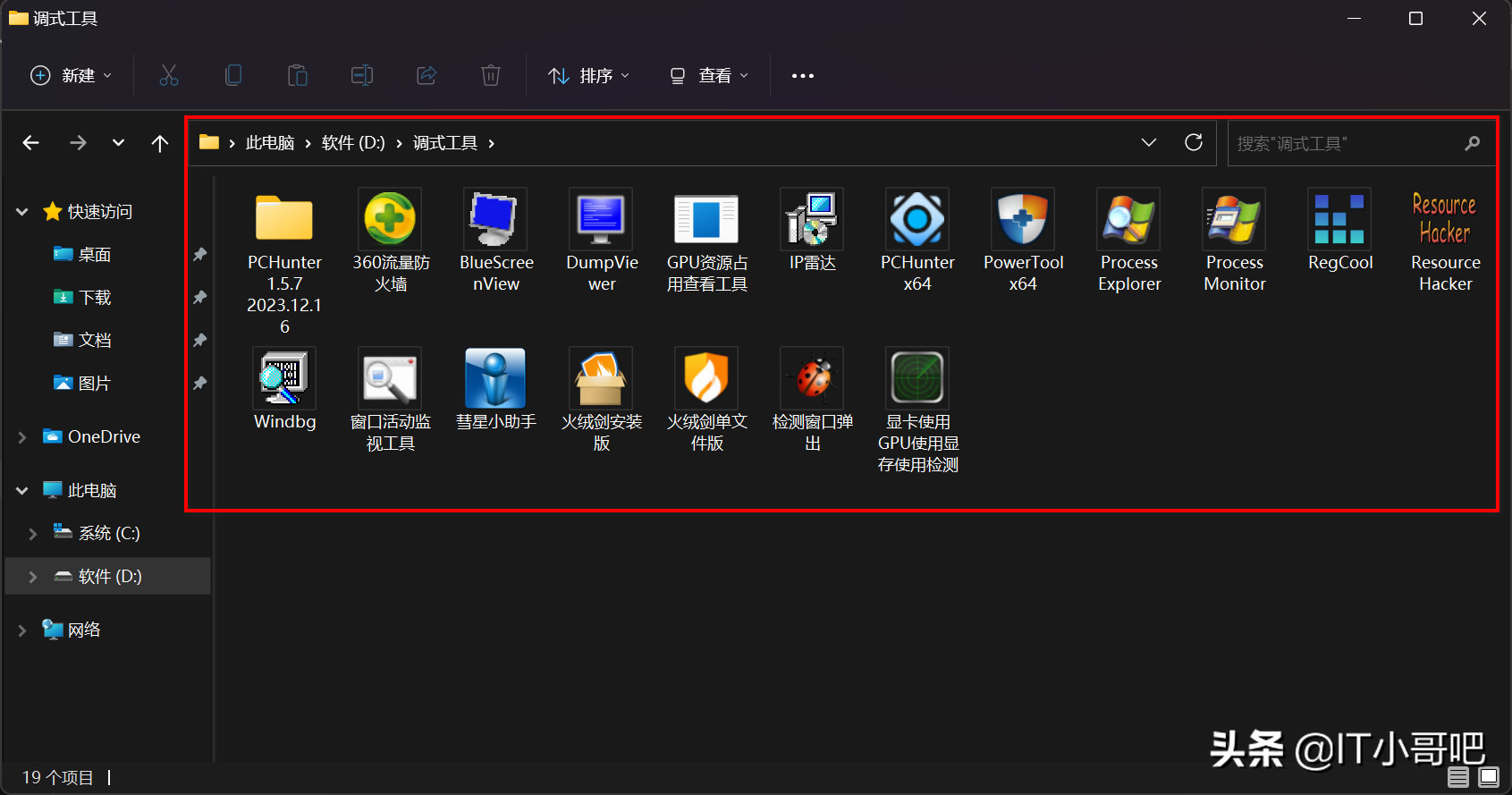The height and width of the screenshot is (795, 1512).
Task: Click the Cut scissors icon
Action: coord(169,76)
